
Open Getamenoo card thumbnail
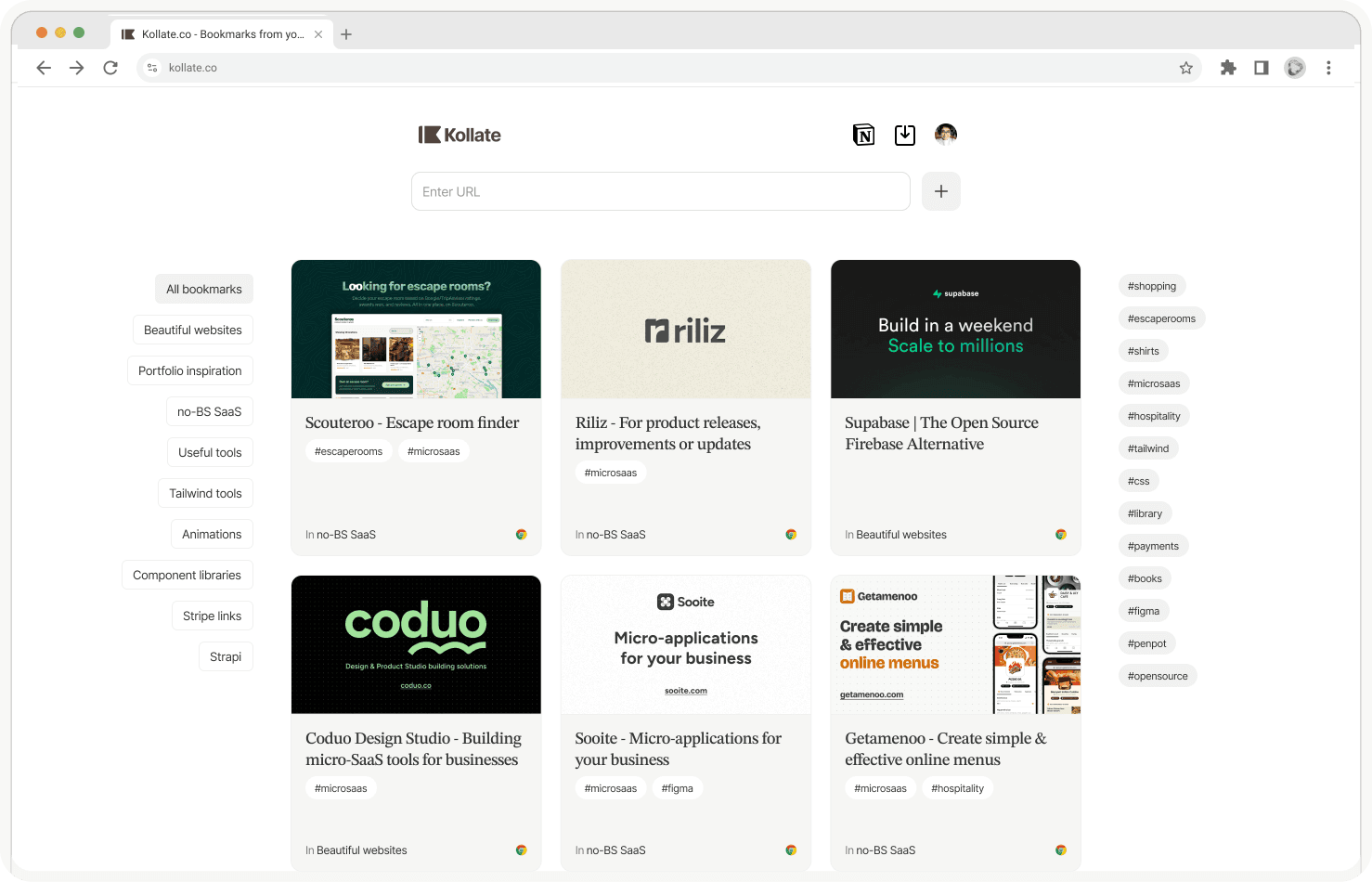pyautogui.click(x=956, y=644)
